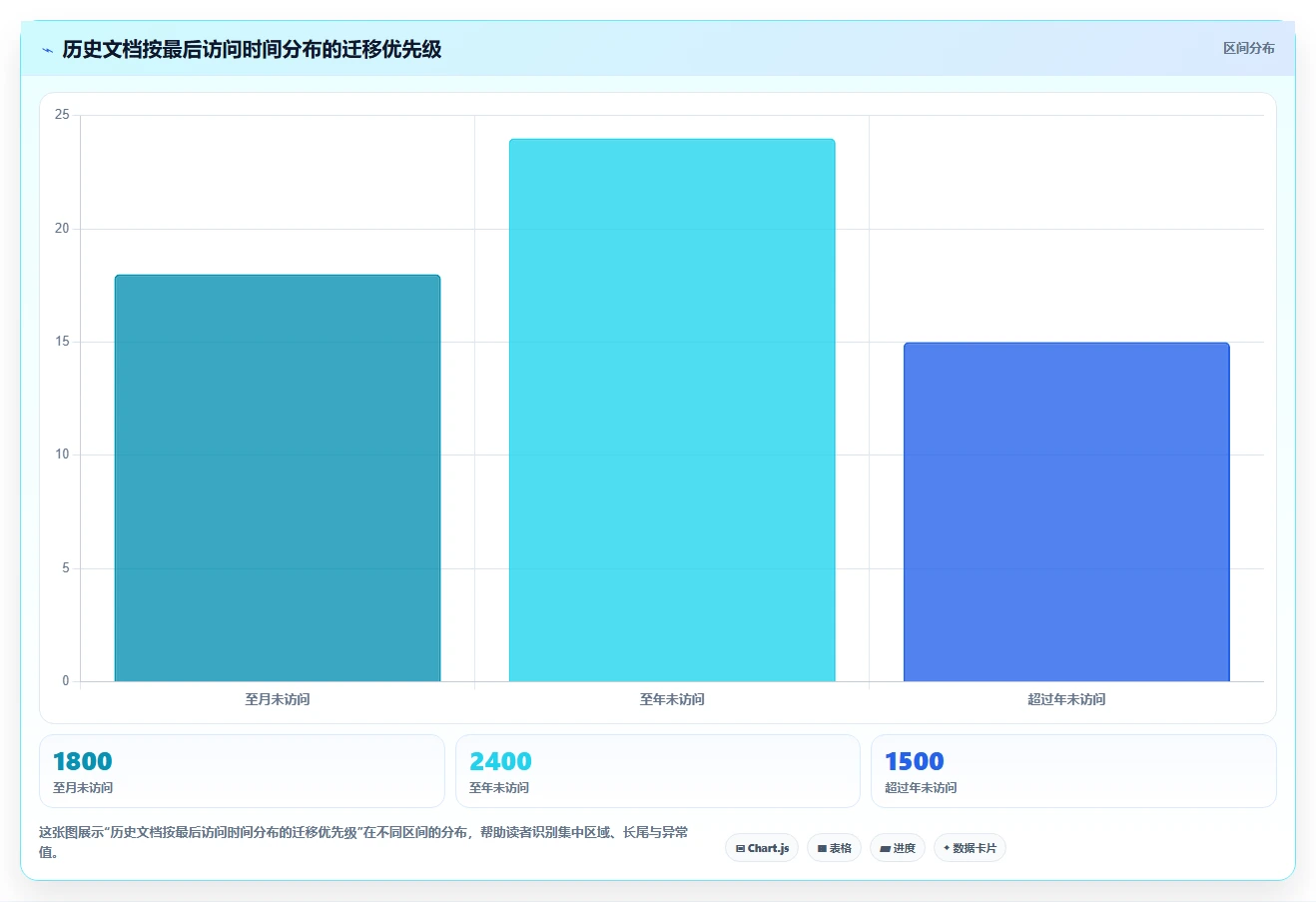Screen dimensions: 1316x902
Task: Click the chart title 历史文档按最后访问时间分布的迁移优先级
Action: tap(252, 49)
